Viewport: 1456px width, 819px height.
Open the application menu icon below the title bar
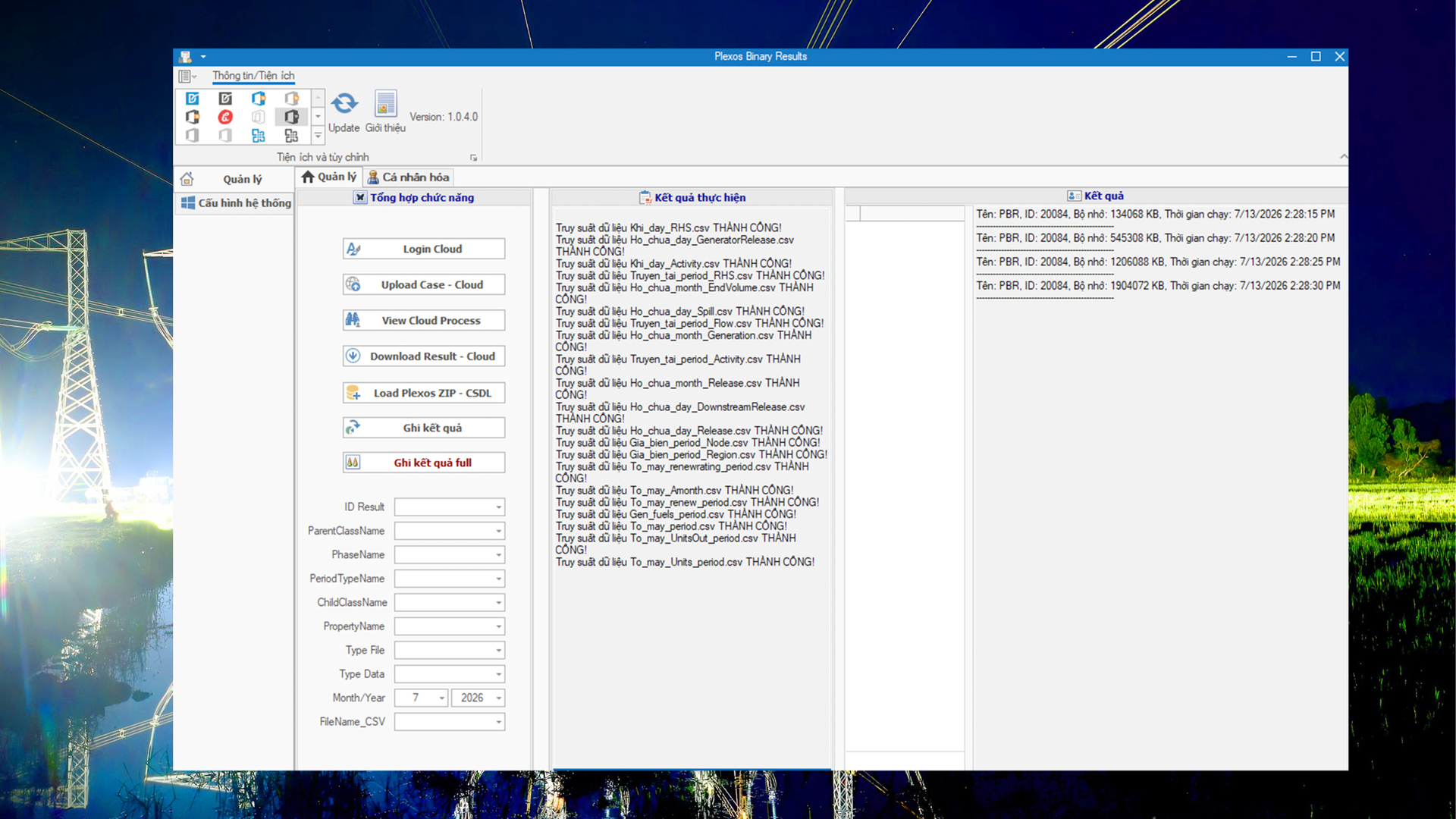tap(187, 76)
